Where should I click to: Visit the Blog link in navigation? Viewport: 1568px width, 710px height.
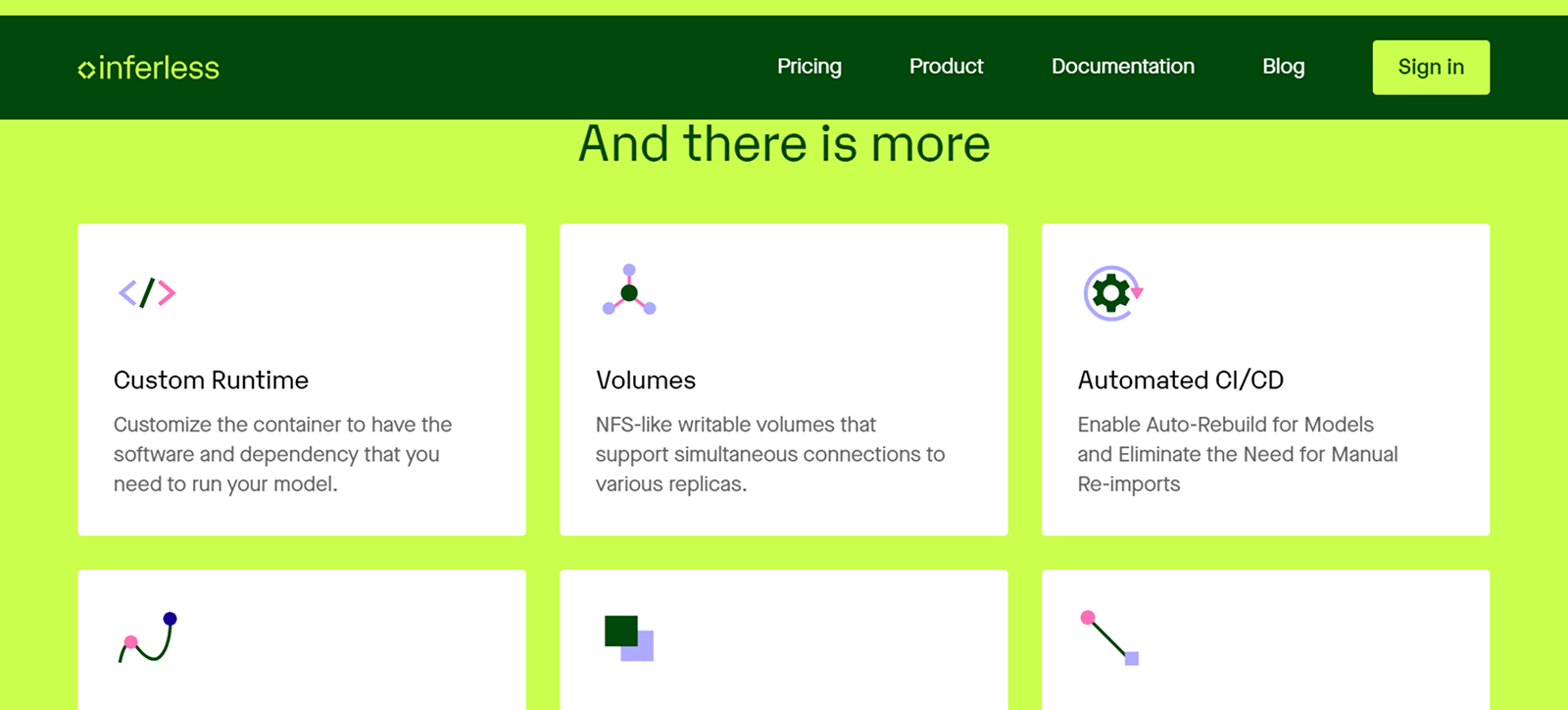click(1283, 67)
